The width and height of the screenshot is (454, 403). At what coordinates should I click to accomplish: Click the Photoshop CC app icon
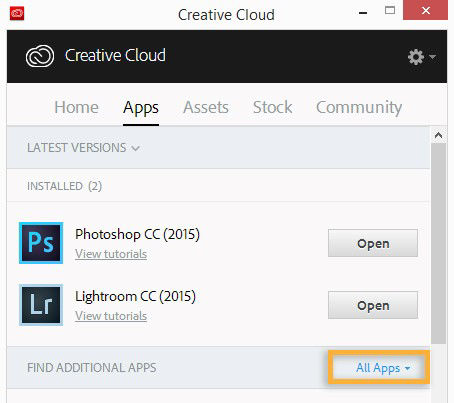41,243
